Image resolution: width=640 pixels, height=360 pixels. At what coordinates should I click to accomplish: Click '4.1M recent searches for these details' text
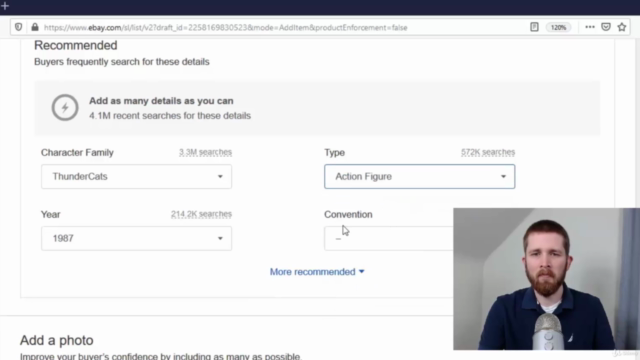170,116
